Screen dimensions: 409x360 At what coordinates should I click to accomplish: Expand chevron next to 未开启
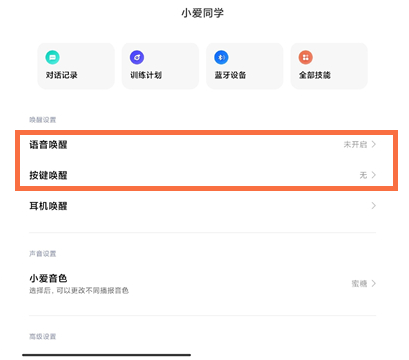pos(374,144)
